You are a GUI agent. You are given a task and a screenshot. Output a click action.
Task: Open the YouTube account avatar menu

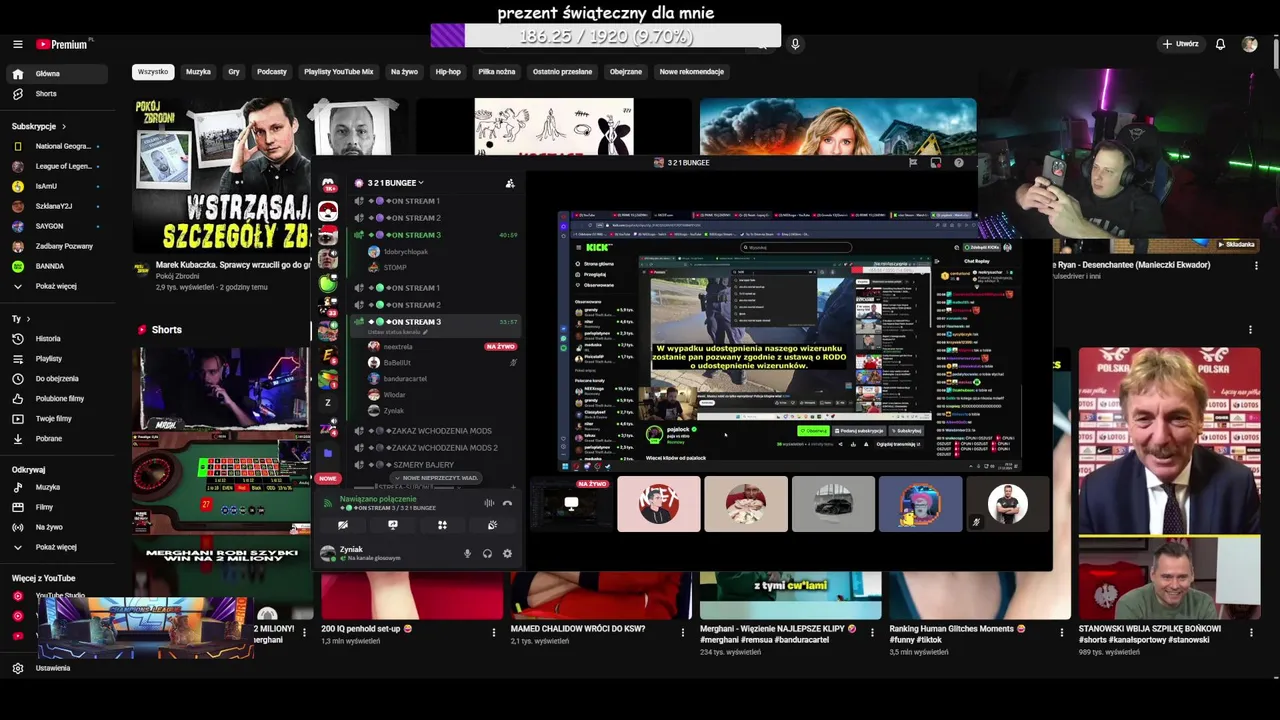pos(1249,44)
